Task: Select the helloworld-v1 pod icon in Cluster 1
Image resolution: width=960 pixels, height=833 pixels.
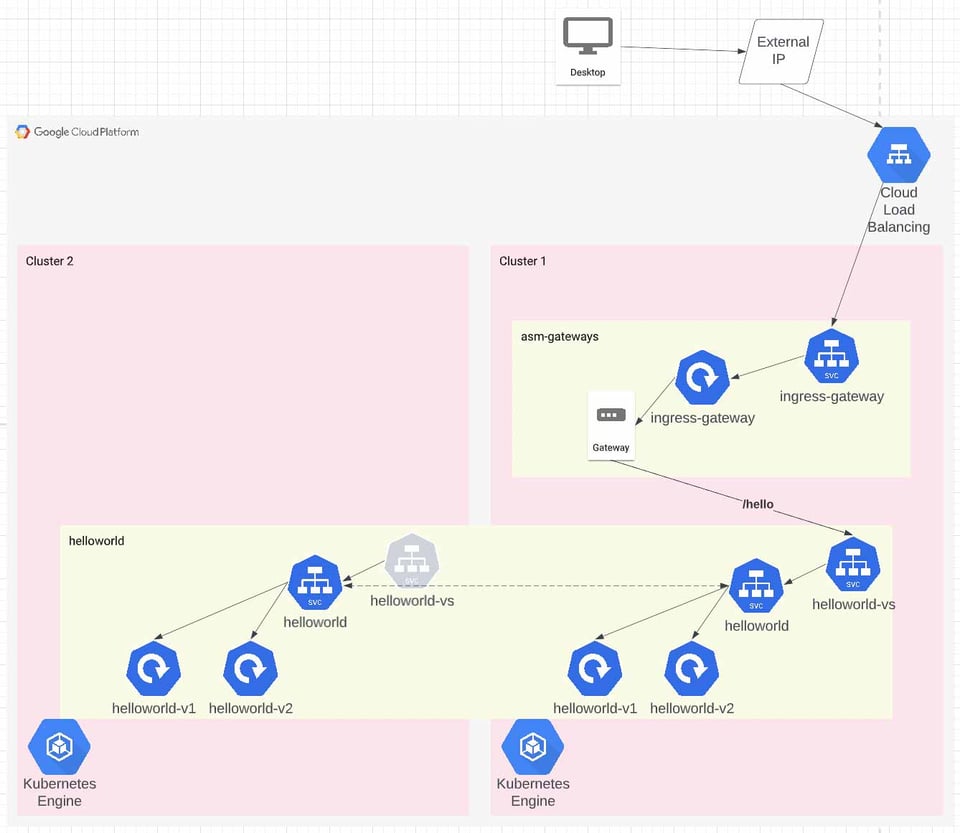Action: (x=594, y=668)
